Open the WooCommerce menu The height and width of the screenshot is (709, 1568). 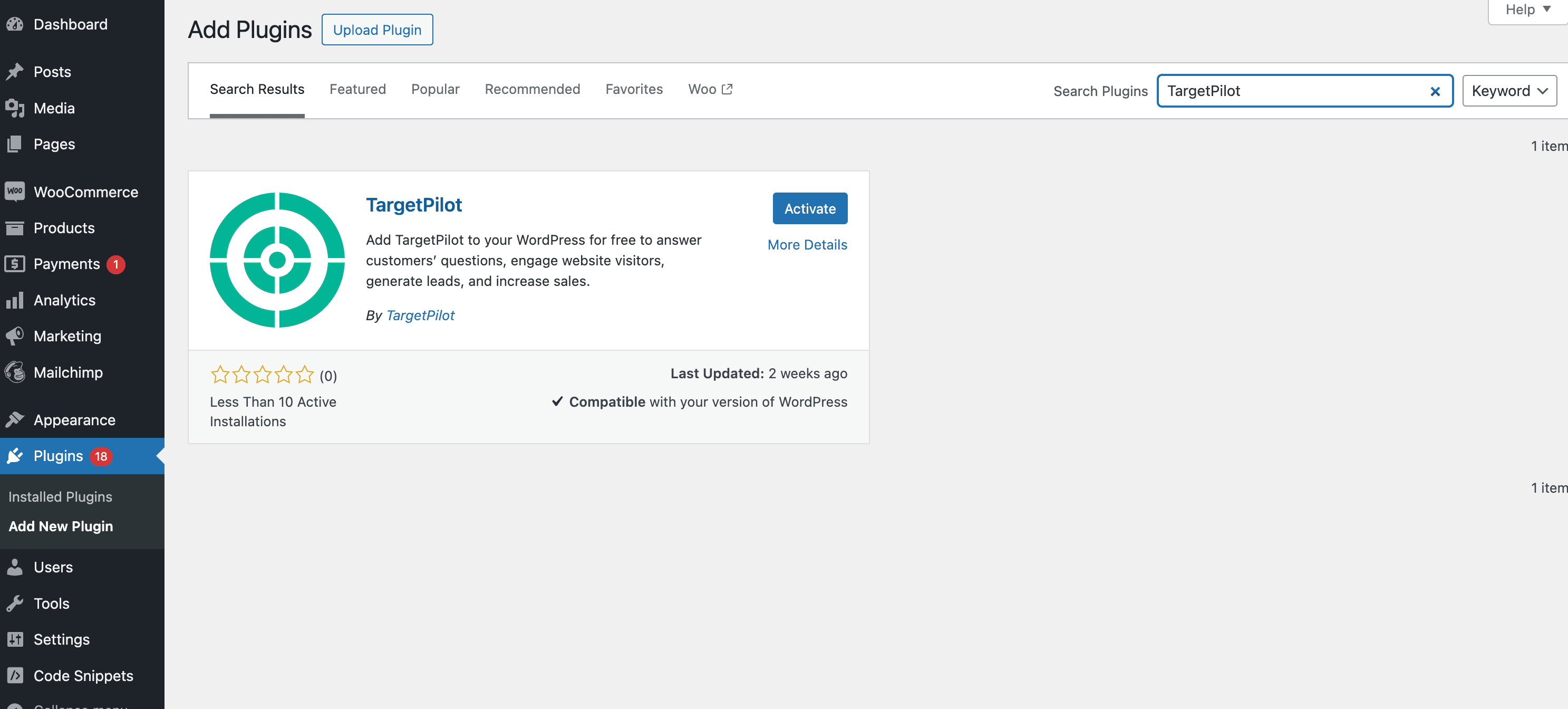(82, 192)
